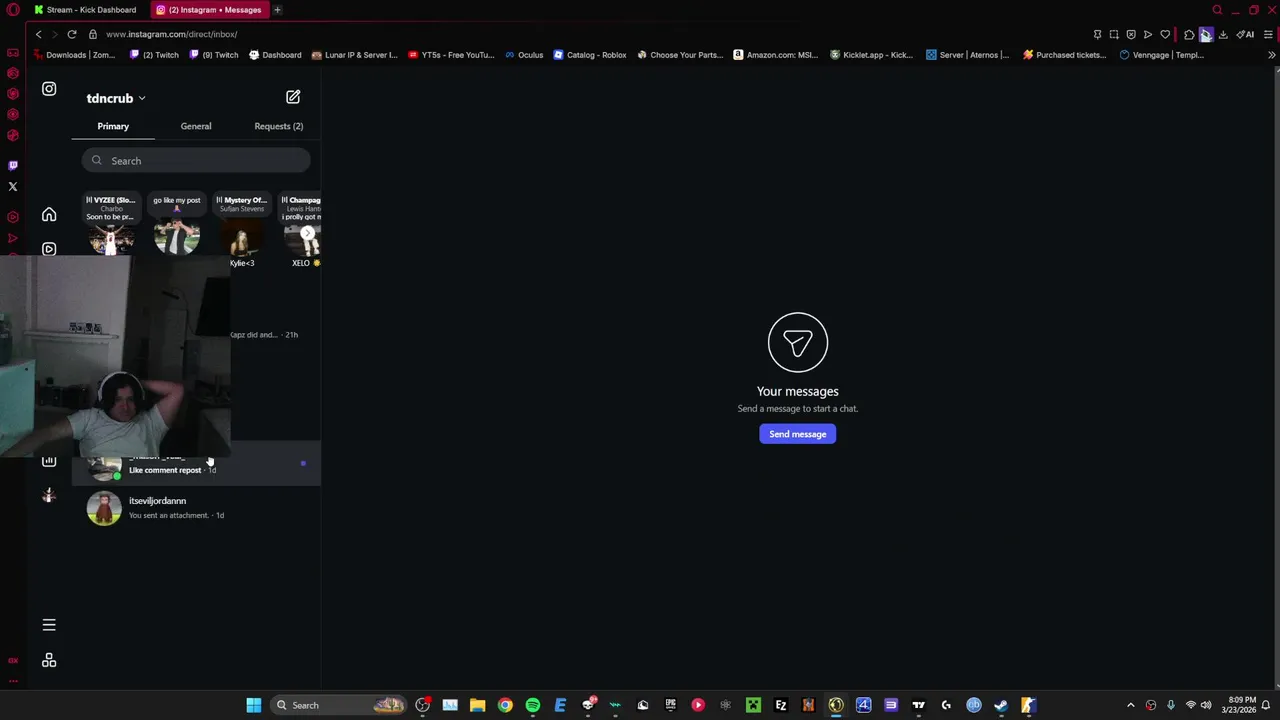
Task: Open the Venngage bookmark
Action: (1161, 55)
